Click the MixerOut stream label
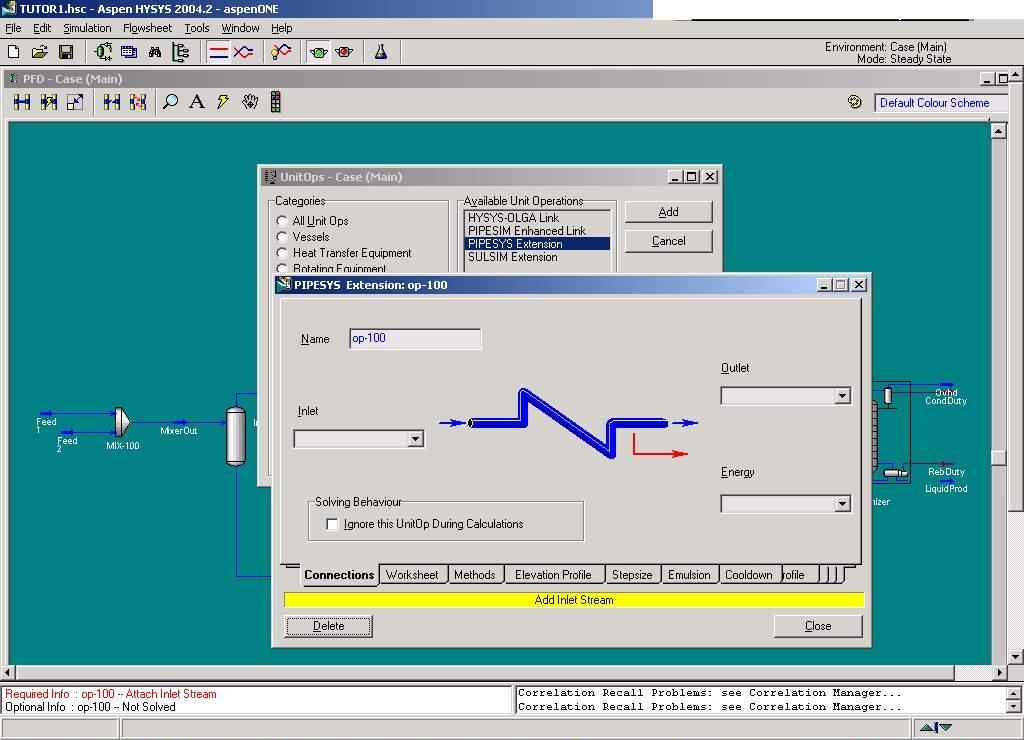The width and height of the screenshot is (1024, 740). tap(178, 430)
